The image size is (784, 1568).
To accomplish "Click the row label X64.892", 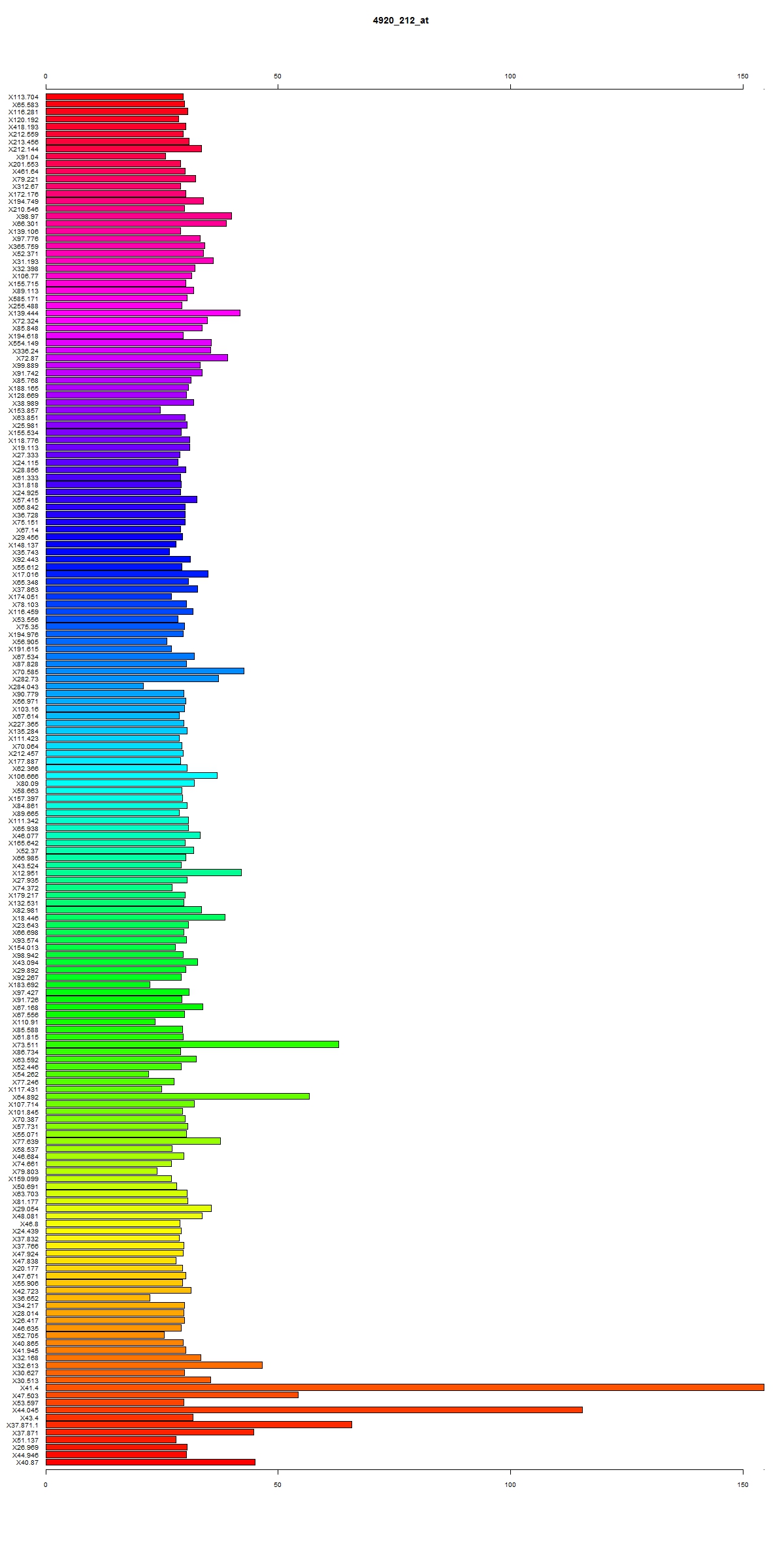I will click(25, 1097).
